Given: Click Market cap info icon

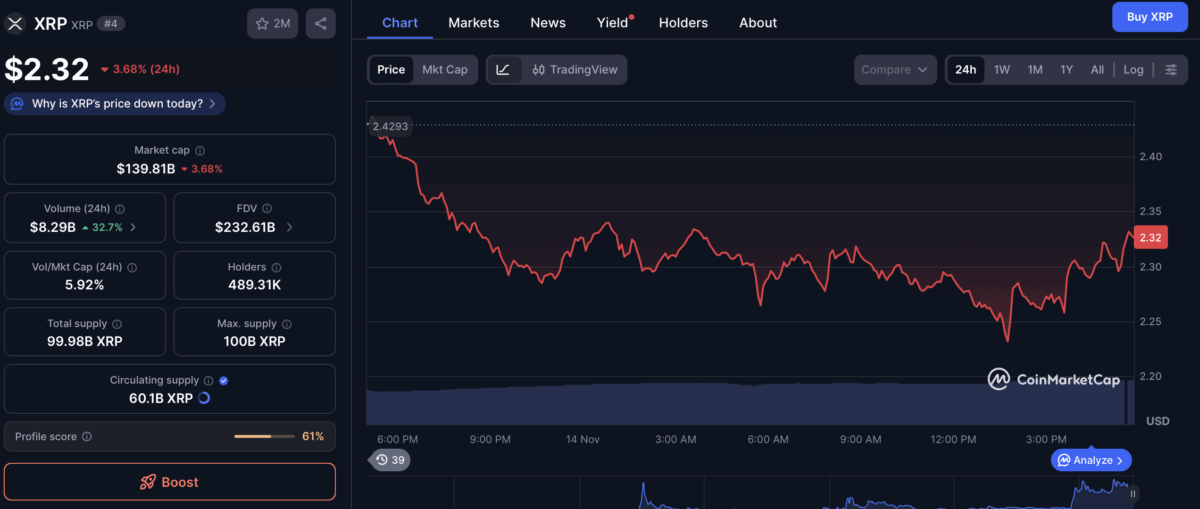Looking at the screenshot, I should pyautogui.click(x=199, y=150).
